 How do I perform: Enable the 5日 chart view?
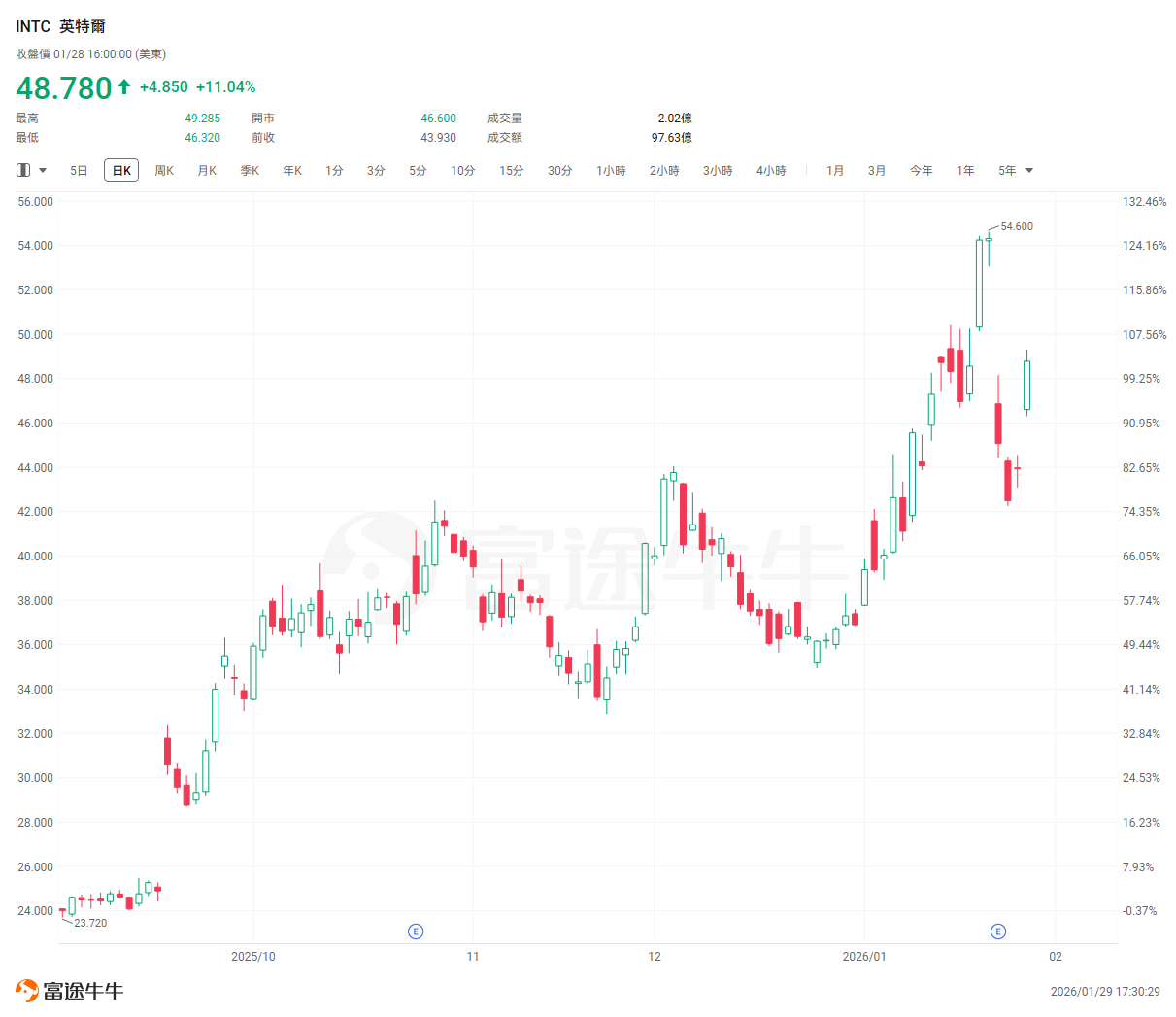pyautogui.click(x=78, y=170)
